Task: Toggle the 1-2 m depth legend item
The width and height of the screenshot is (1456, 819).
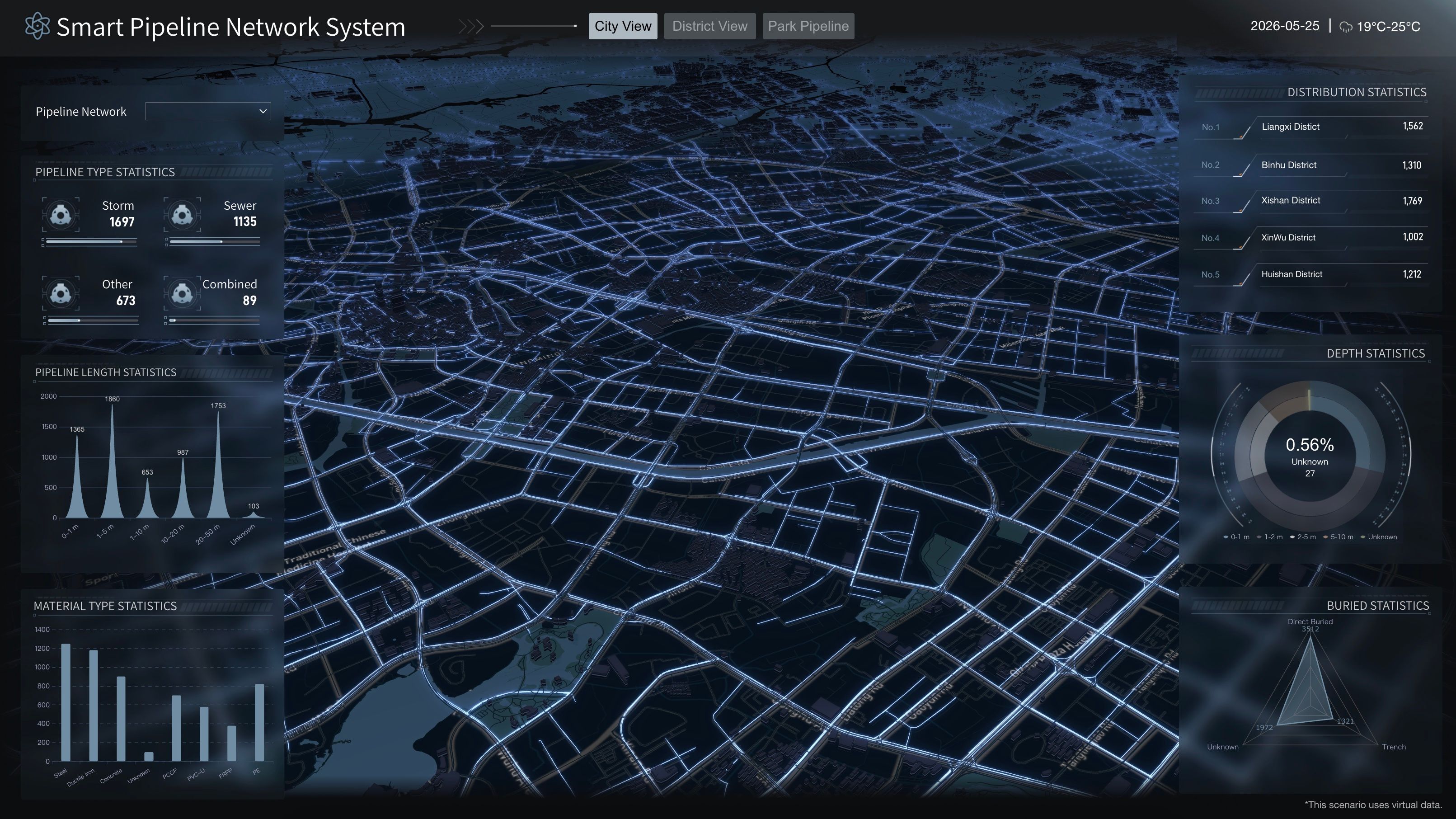Action: (1269, 537)
